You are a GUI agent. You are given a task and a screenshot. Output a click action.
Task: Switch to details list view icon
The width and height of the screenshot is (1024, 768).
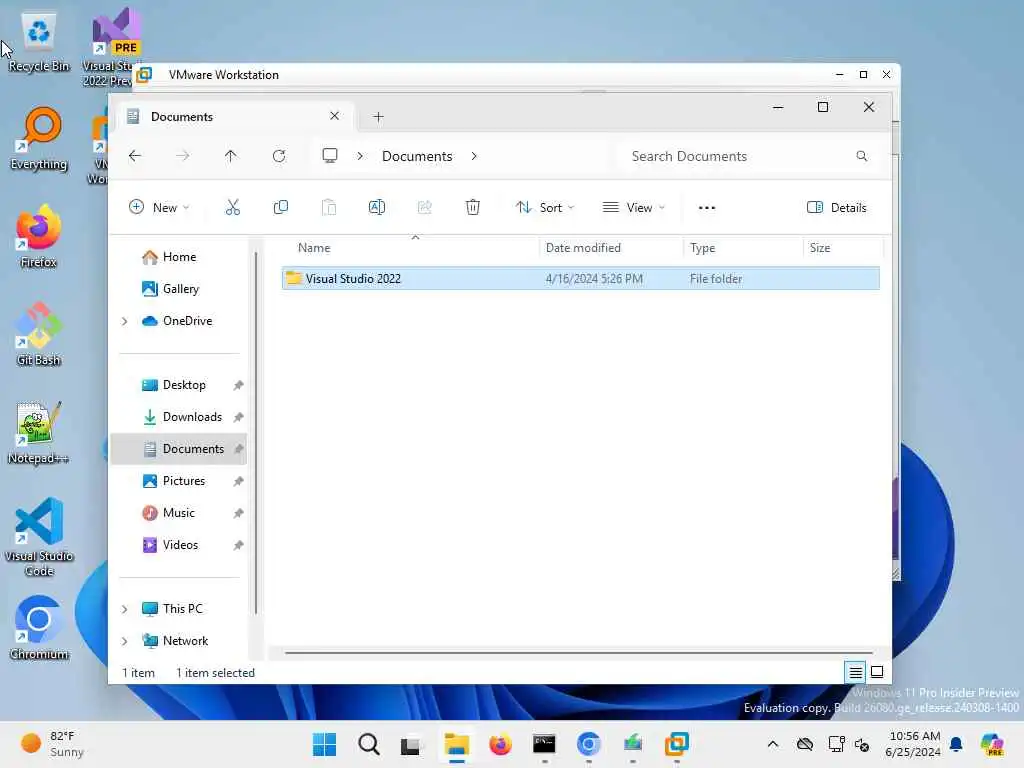(x=855, y=672)
